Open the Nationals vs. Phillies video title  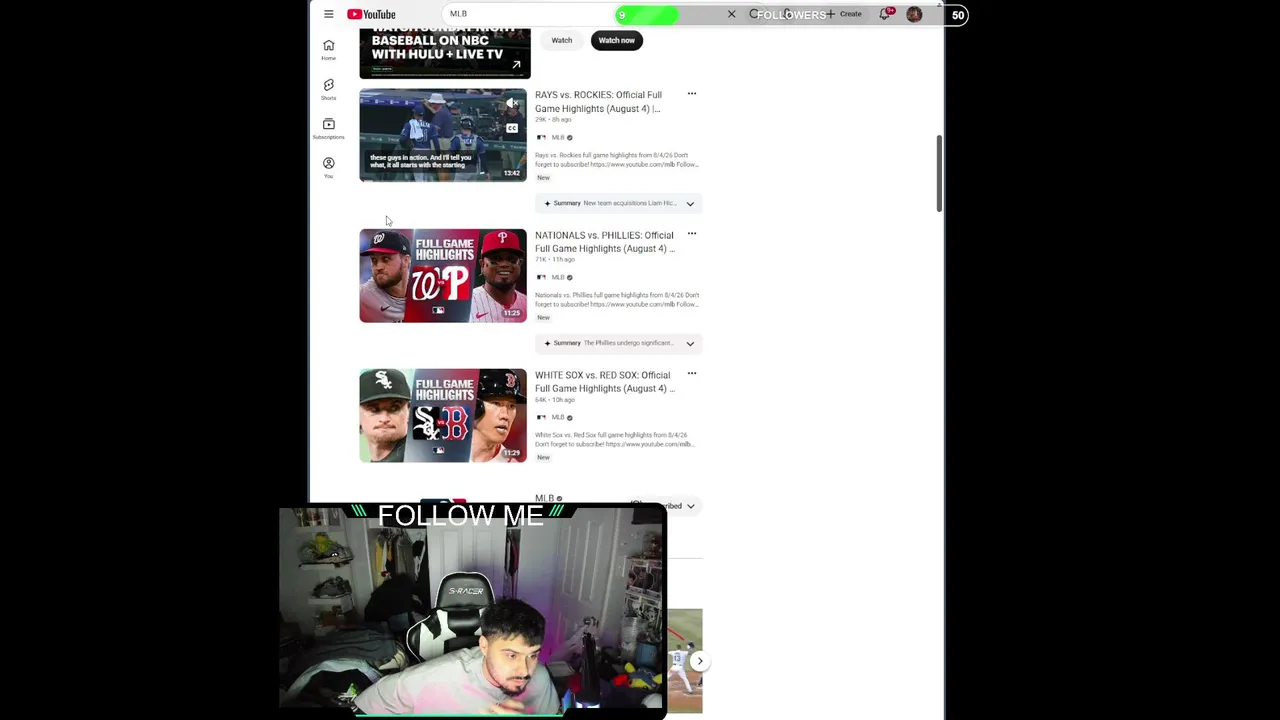click(x=605, y=242)
